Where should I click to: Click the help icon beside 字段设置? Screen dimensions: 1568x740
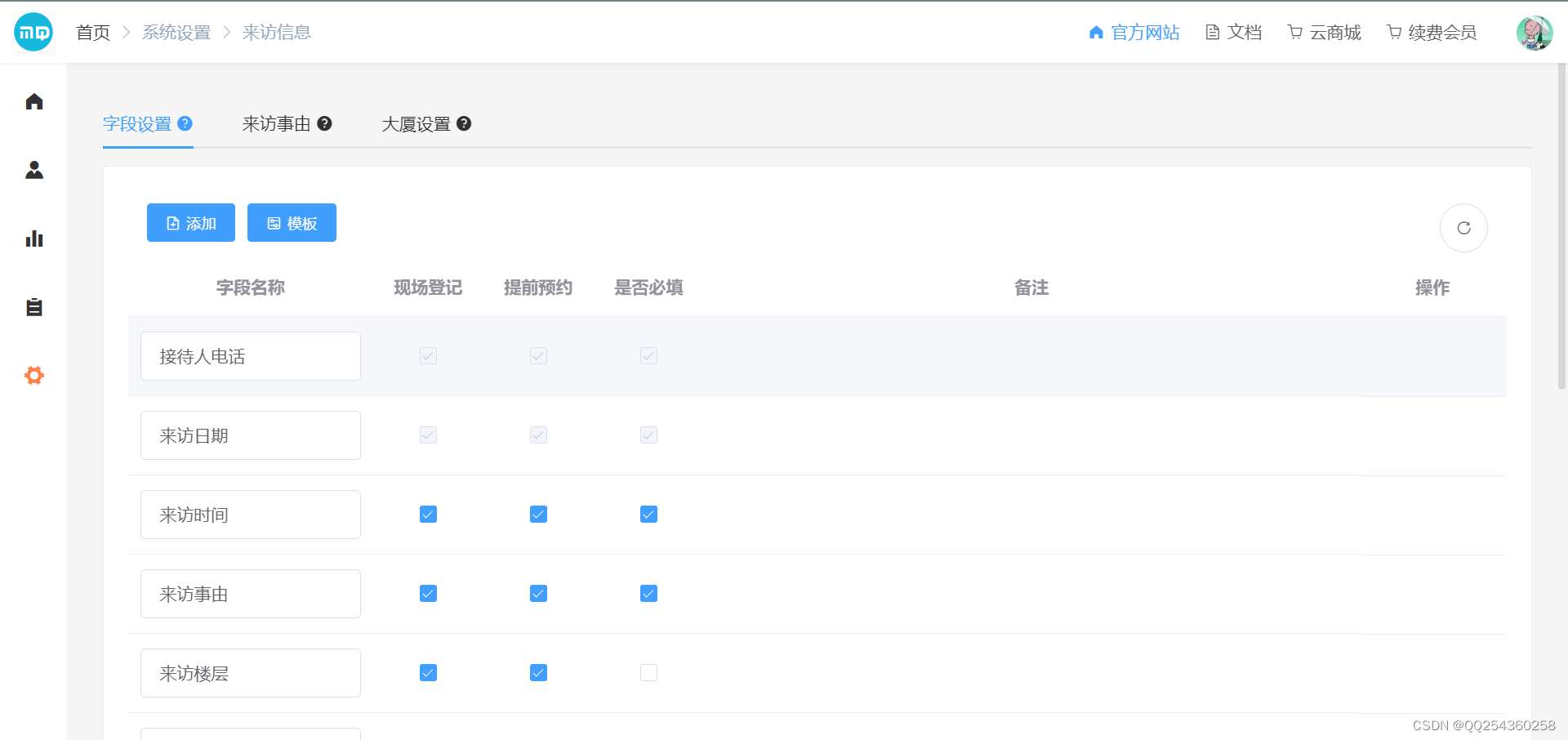tap(185, 123)
